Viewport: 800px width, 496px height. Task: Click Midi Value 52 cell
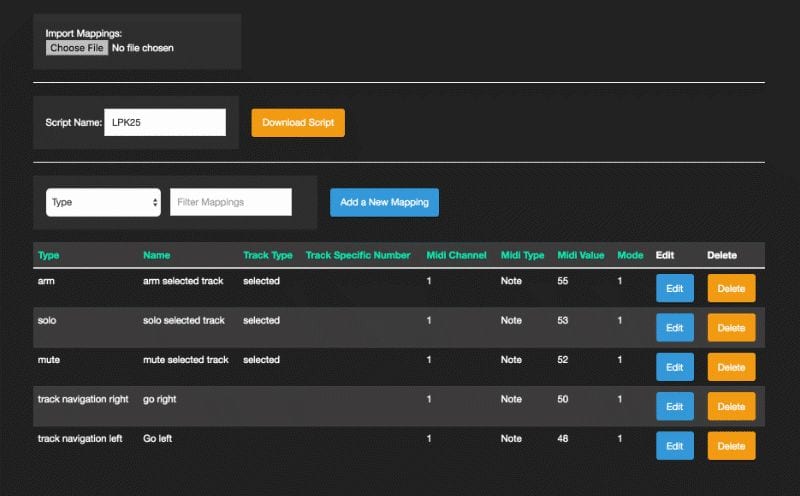point(563,360)
